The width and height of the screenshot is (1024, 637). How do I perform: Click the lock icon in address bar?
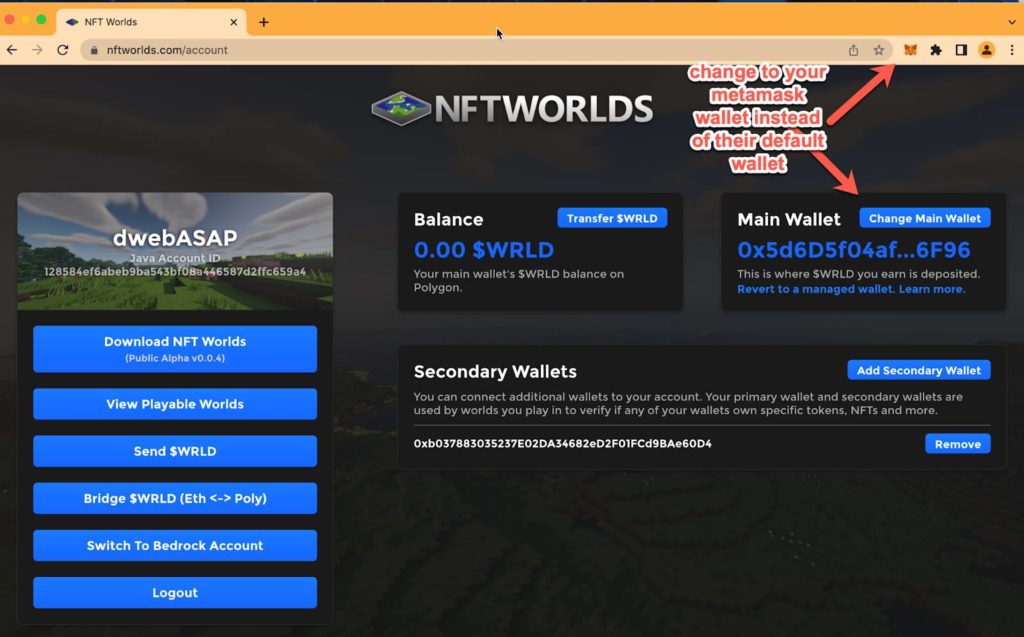[x=94, y=50]
